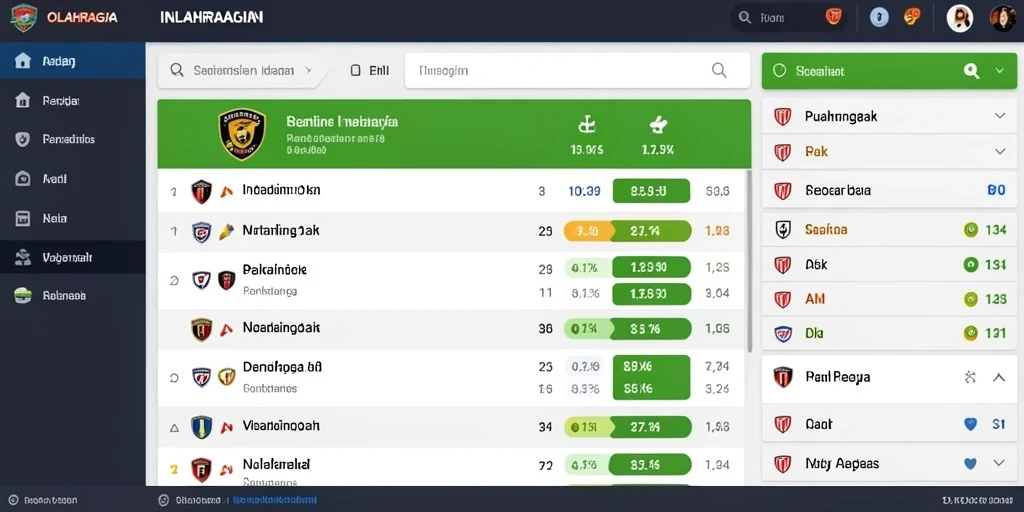Click the first column icon above 19.9%

point(586,124)
